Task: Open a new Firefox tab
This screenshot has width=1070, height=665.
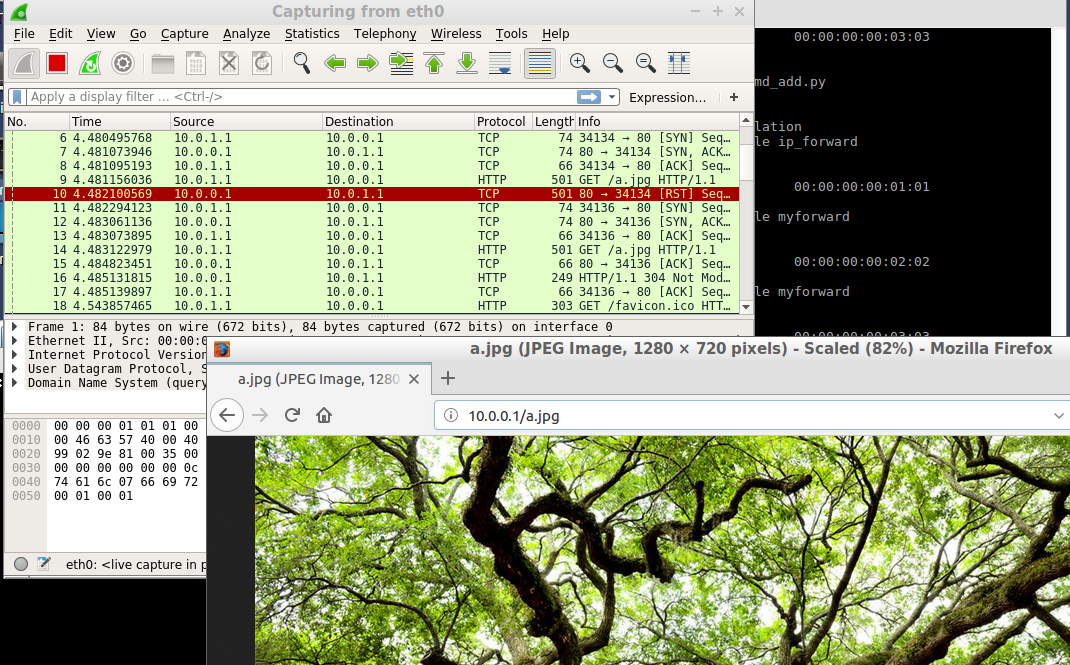Action: click(x=448, y=378)
